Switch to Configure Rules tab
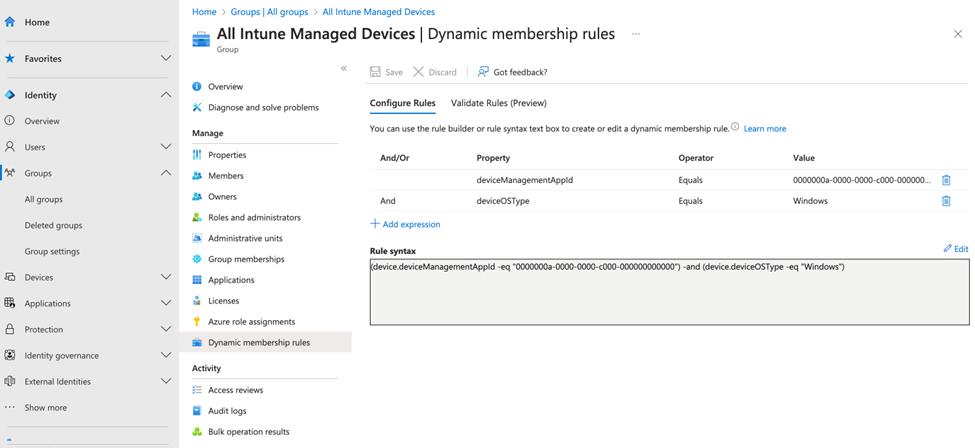 pos(402,103)
